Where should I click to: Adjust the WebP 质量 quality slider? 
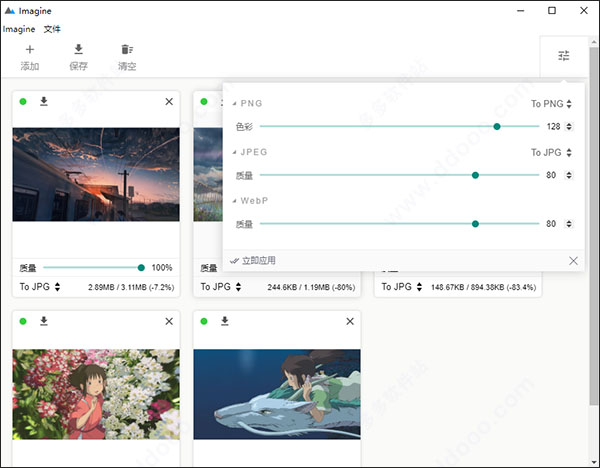[399, 223]
